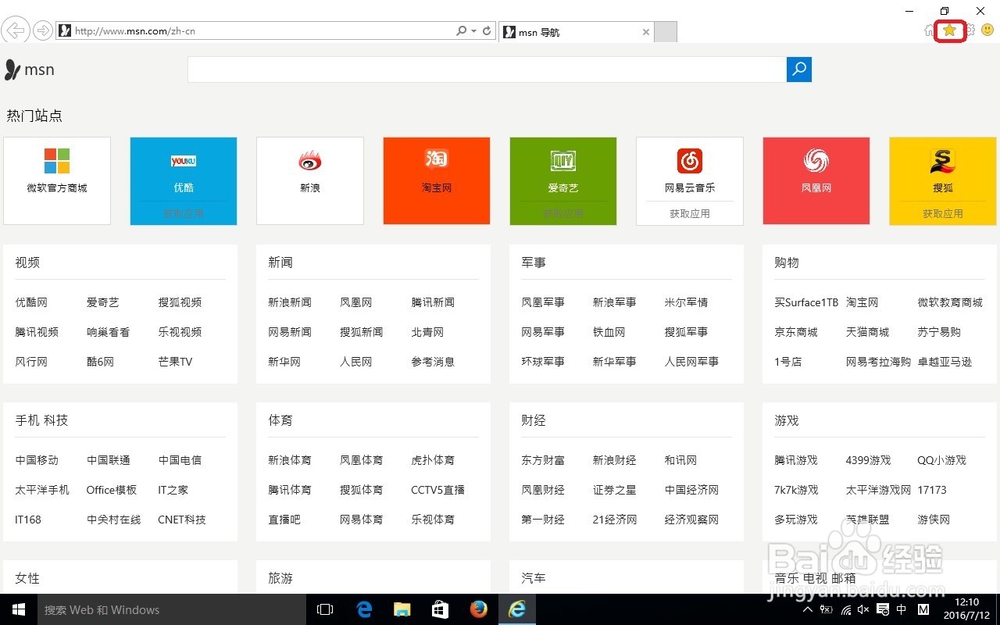Click the address bar search magnifier icon
Screen dimensions: 1000x625
point(461,31)
